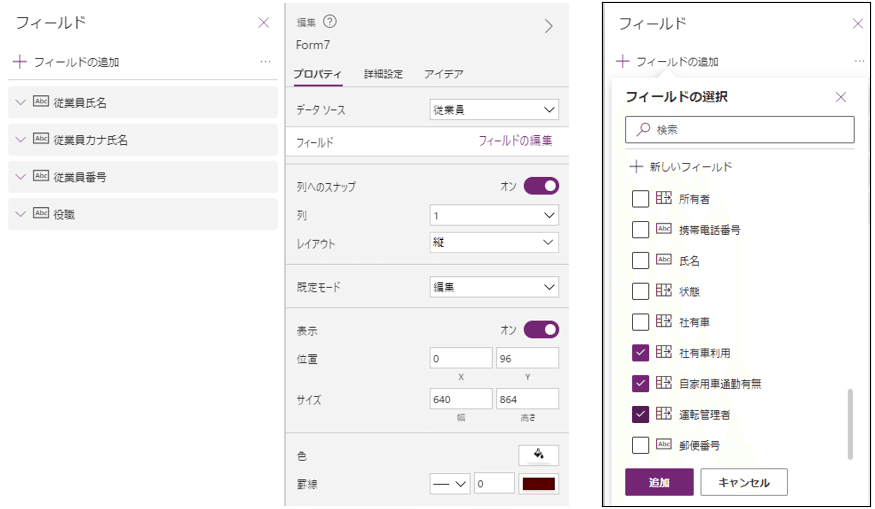Click the plus icon for 新しいフィールド
Screen dimensions: 875x509
(635, 167)
